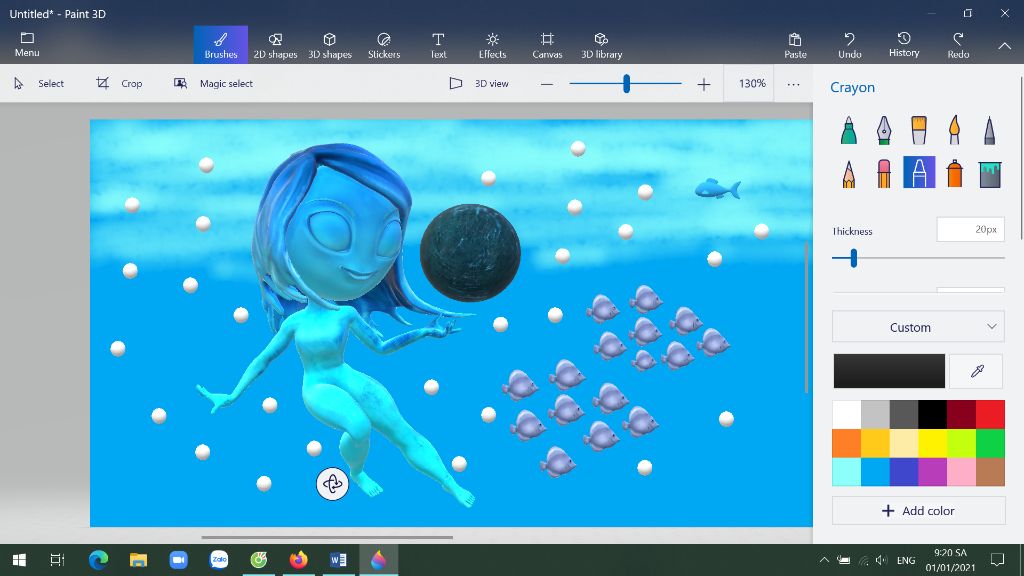Click the rotate handle near the character's feet
Viewport: 1024px width, 576px height.
tap(332, 484)
